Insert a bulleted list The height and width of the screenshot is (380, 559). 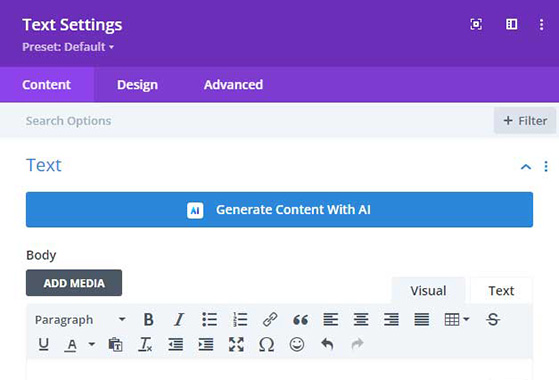(x=209, y=319)
